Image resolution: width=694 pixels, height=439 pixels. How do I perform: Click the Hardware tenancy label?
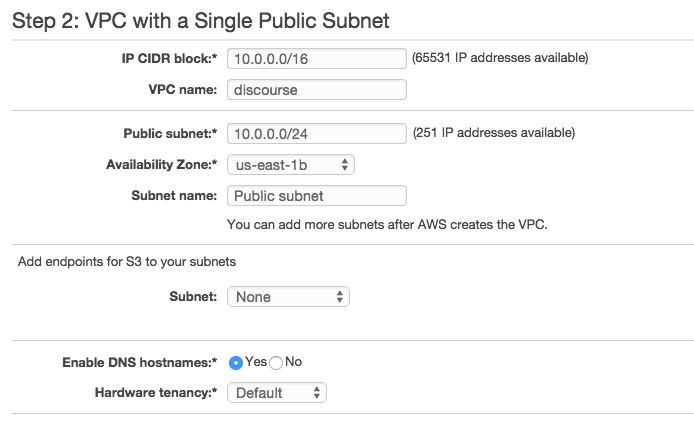[156, 393]
